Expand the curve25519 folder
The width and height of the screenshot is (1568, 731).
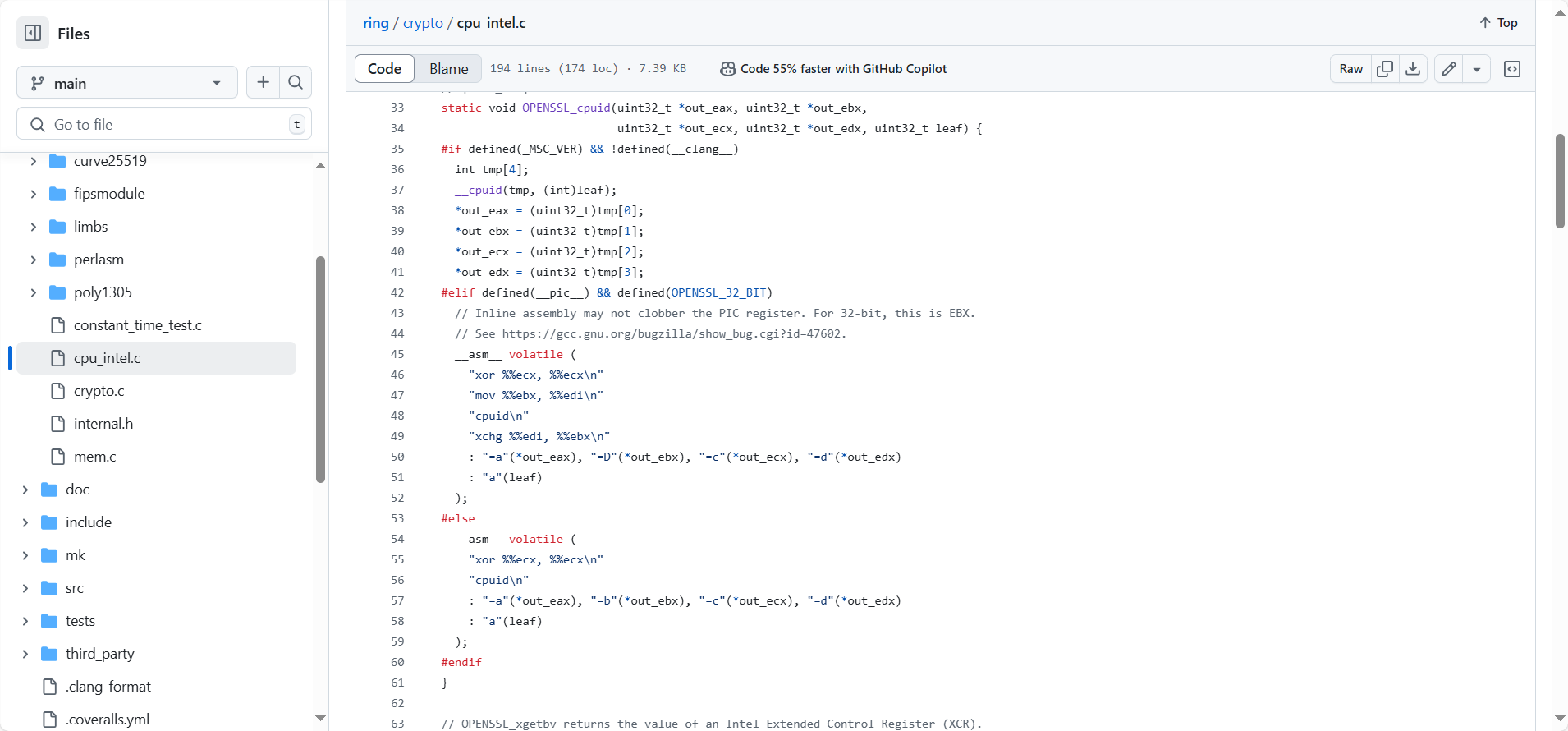34,161
